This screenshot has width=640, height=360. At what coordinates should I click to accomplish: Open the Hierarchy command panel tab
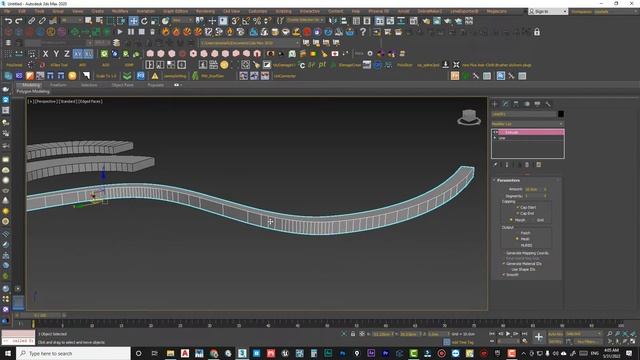click(516, 104)
